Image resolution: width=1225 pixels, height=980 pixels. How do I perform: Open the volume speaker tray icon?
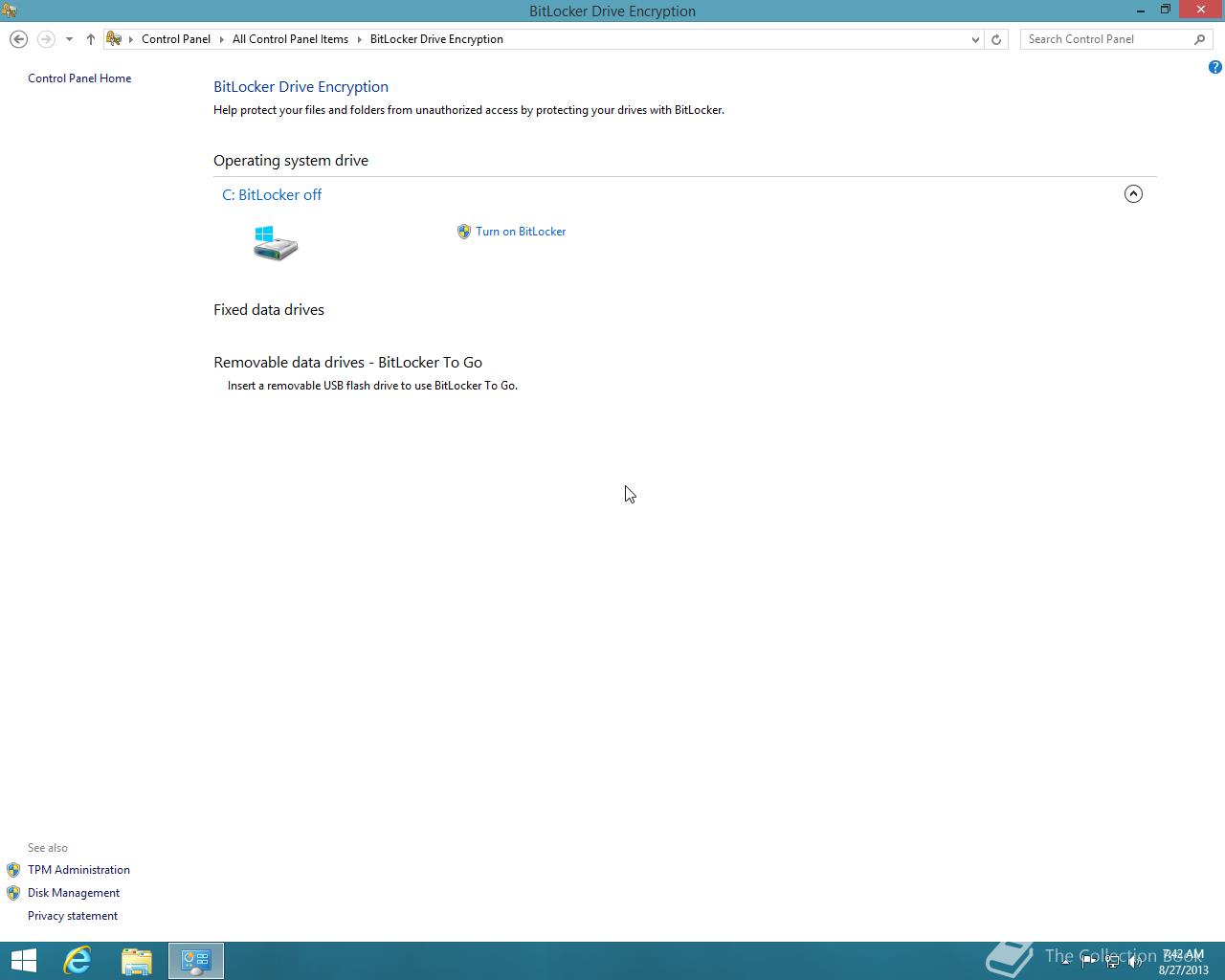point(1135,962)
